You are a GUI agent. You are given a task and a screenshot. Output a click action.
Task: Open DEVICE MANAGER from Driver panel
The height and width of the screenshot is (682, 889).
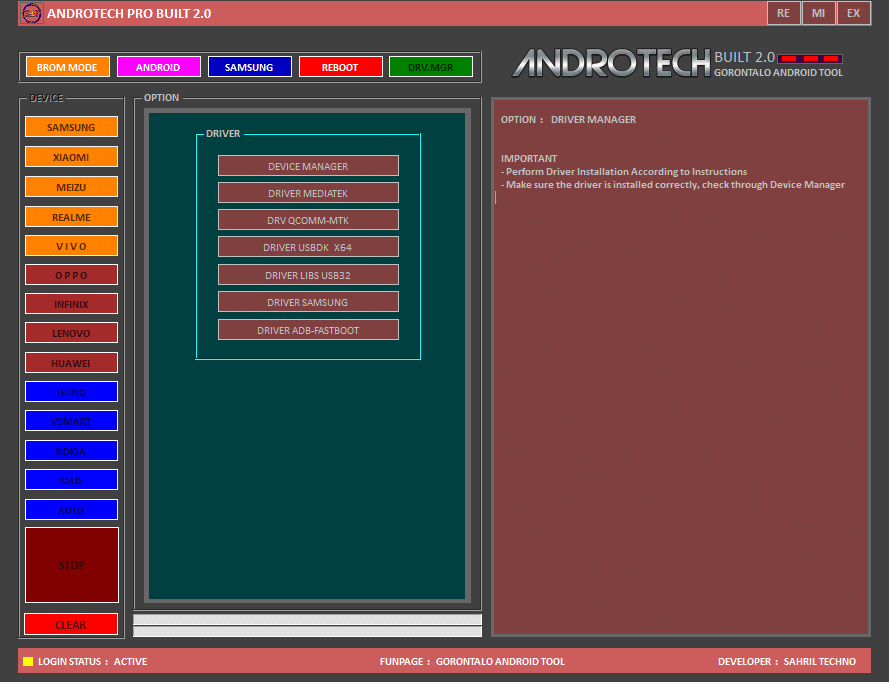coord(308,166)
